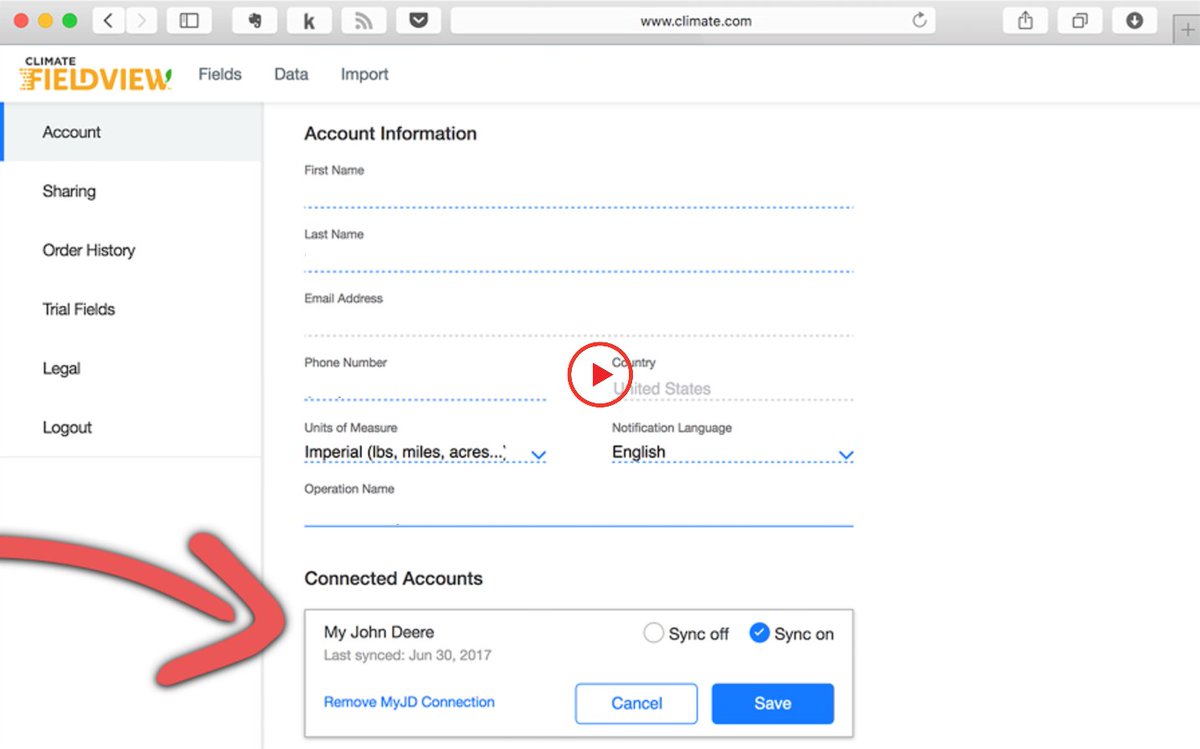1200x749 pixels.
Task: Click the Operation Name field
Action: pyautogui.click(x=578, y=512)
